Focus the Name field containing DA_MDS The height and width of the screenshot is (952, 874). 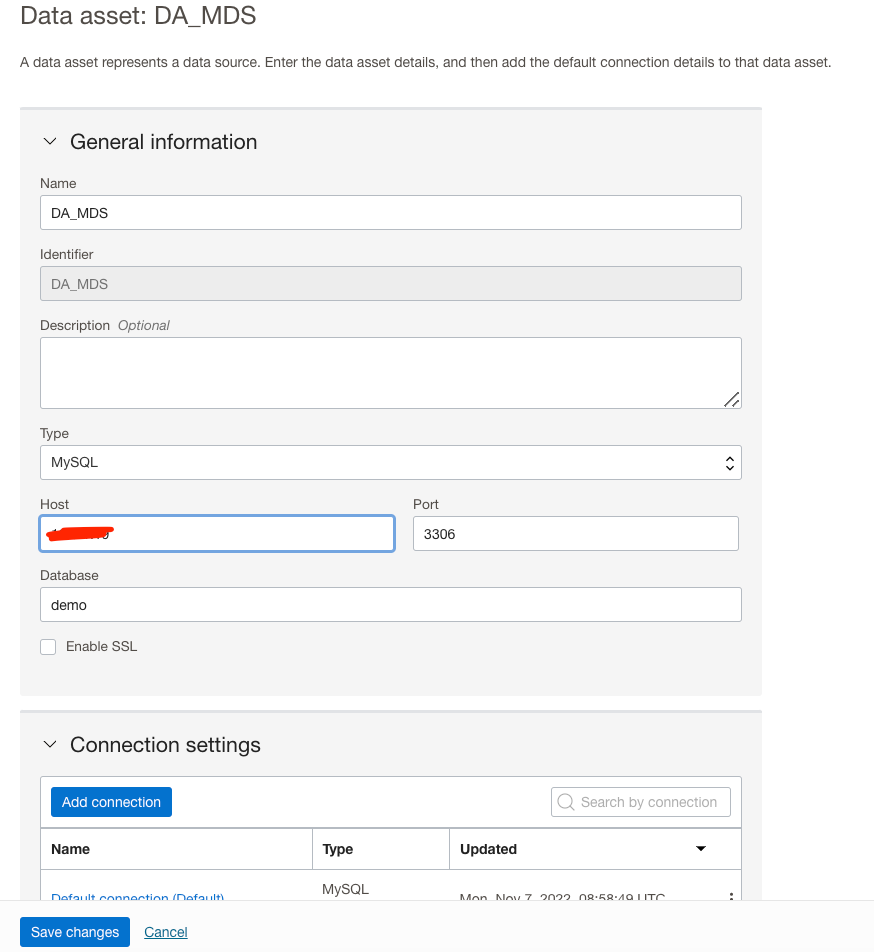tap(390, 213)
